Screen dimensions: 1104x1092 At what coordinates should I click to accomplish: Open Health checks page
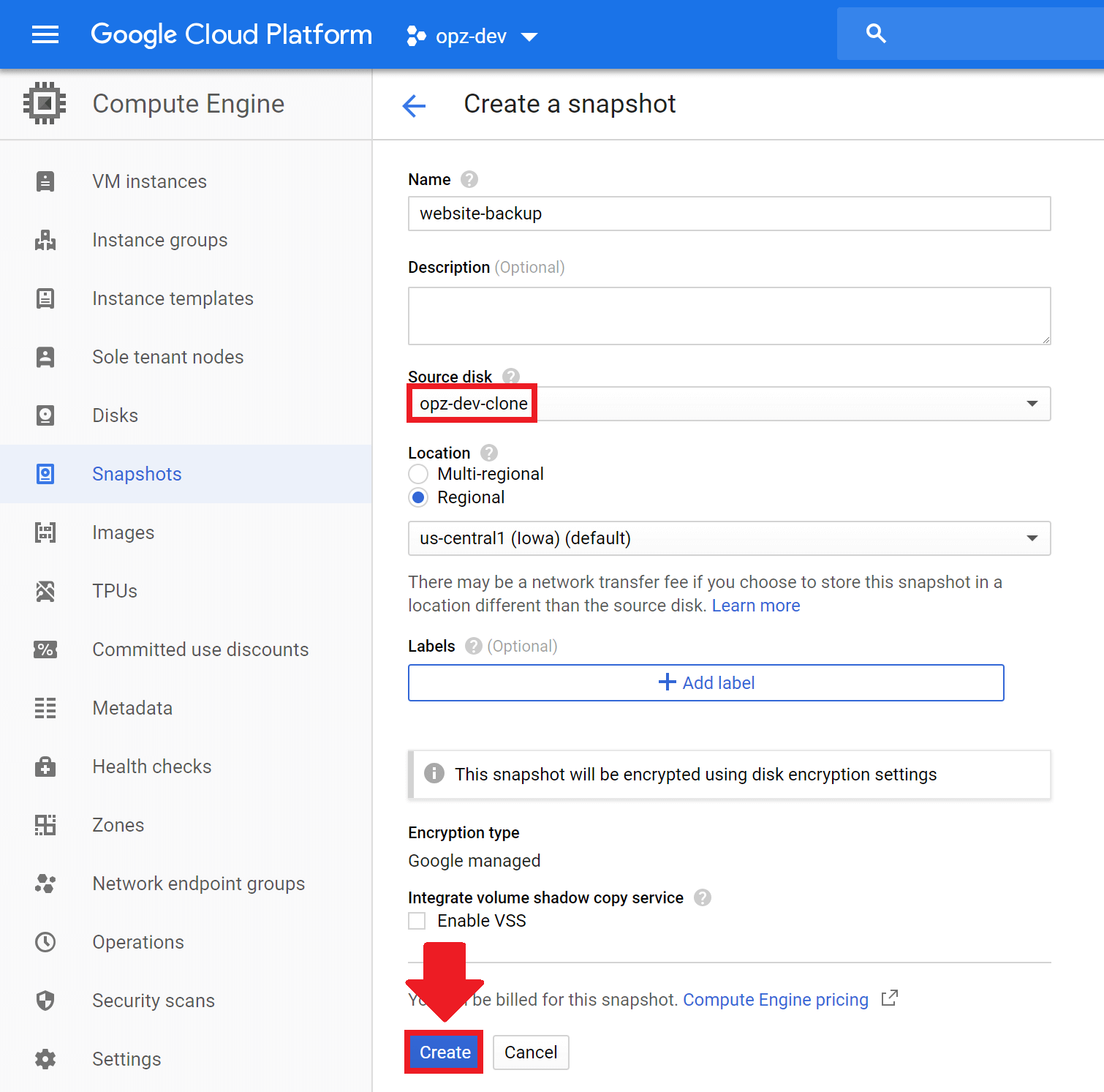coord(186,767)
